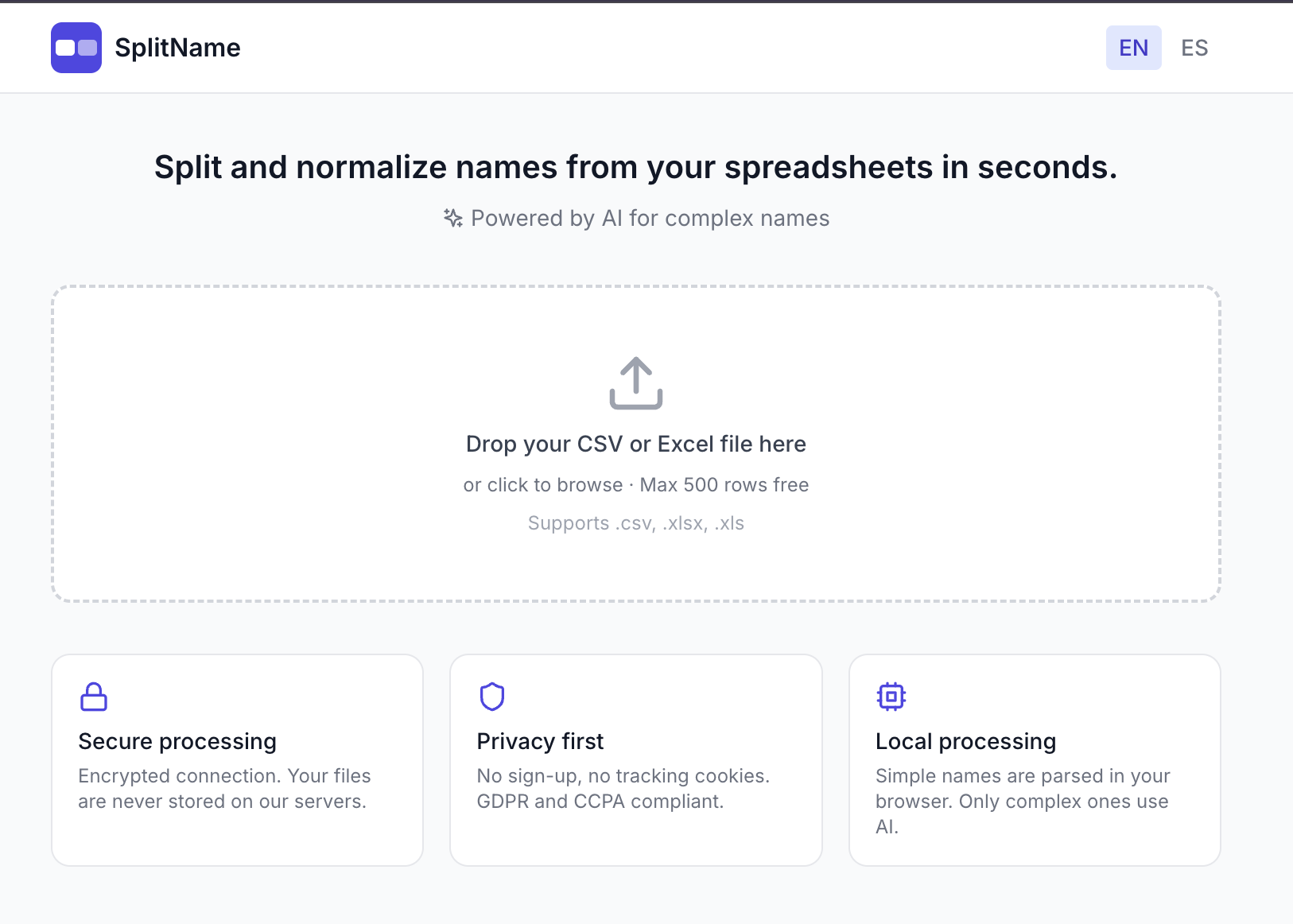Image resolution: width=1293 pixels, height=924 pixels.
Task: Click the chip icon above Local processing
Action: coord(891,696)
